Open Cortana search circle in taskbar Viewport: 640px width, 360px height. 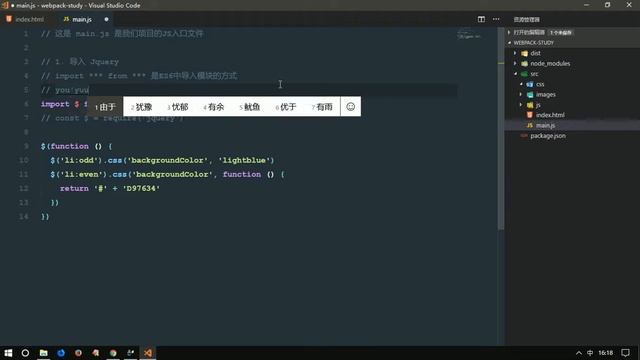point(25,353)
